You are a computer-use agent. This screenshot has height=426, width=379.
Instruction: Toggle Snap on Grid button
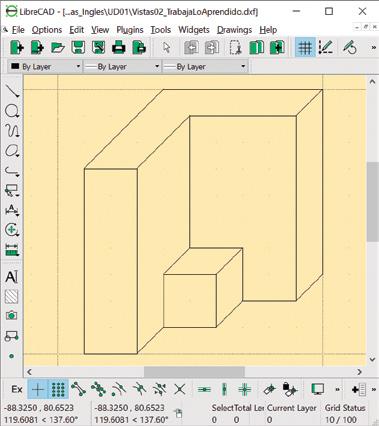58,389
